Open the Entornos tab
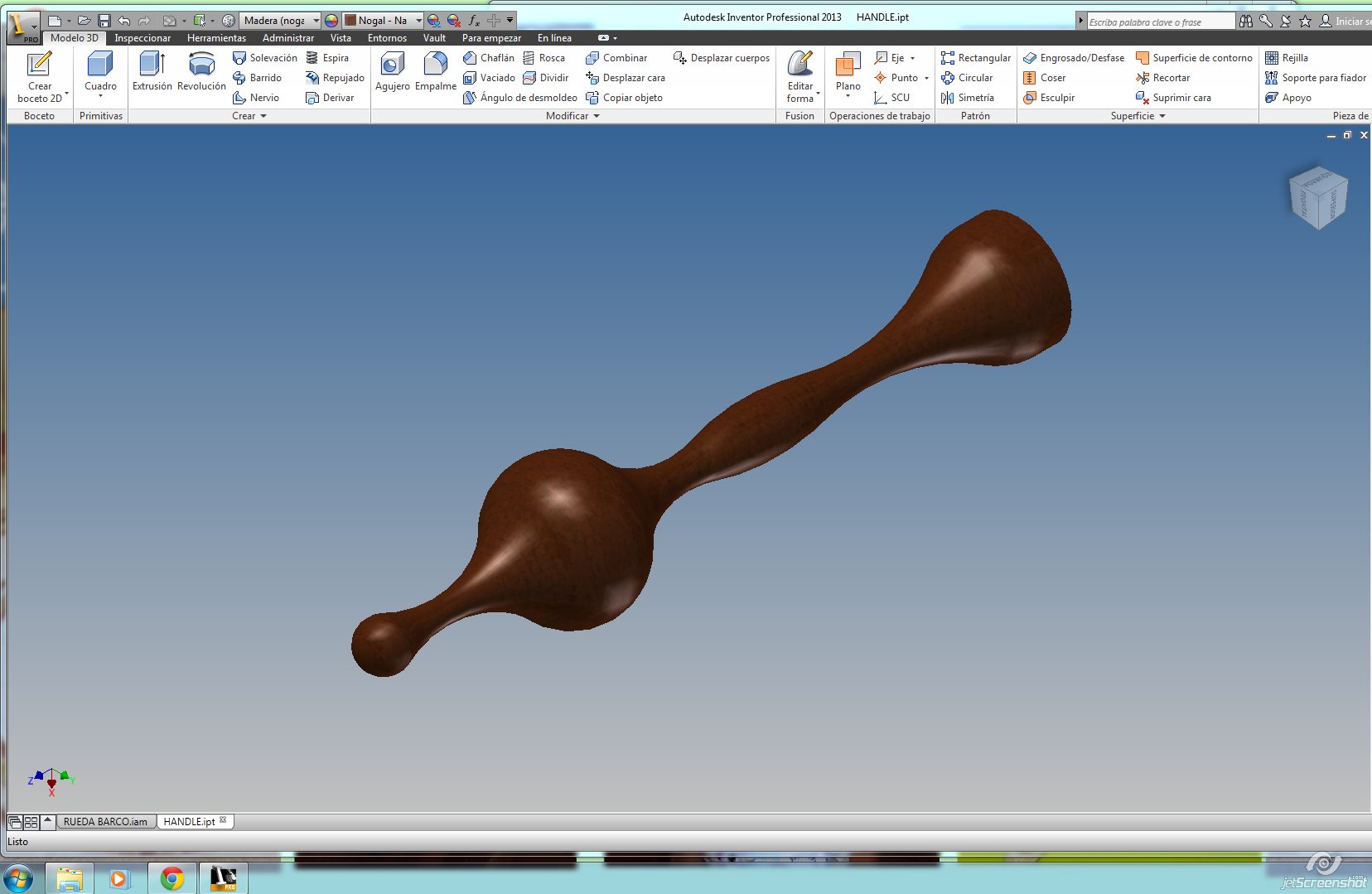Screen dimensions: 1372x894 point(387,38)
